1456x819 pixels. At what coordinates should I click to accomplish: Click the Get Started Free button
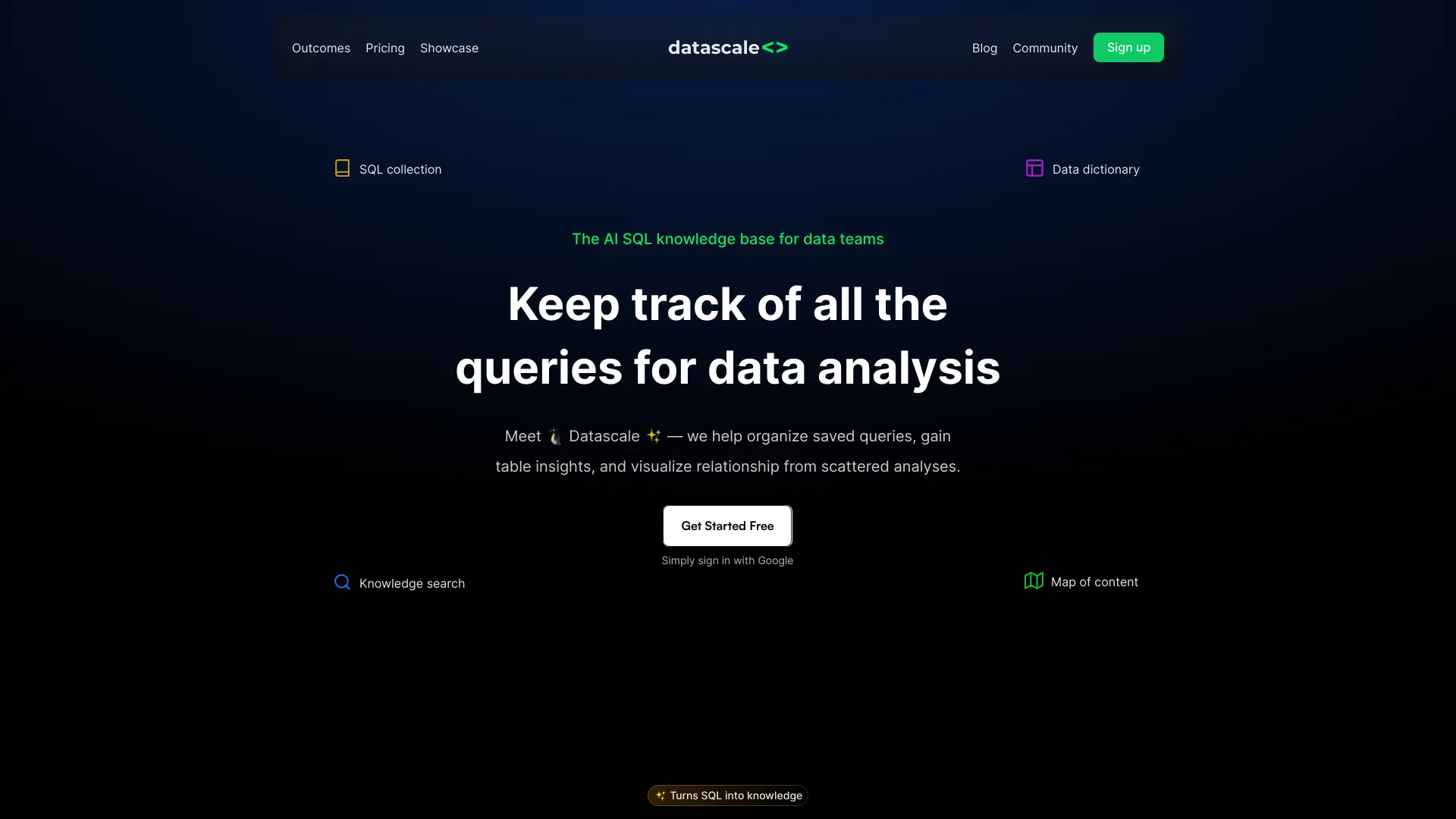(728, 525)
